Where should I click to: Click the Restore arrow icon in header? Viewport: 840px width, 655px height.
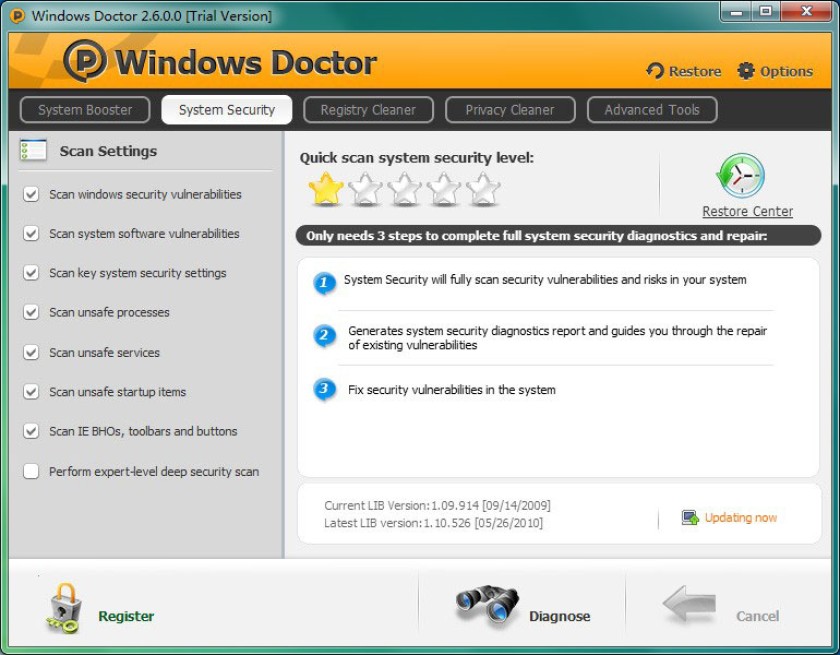pos(655,71)
